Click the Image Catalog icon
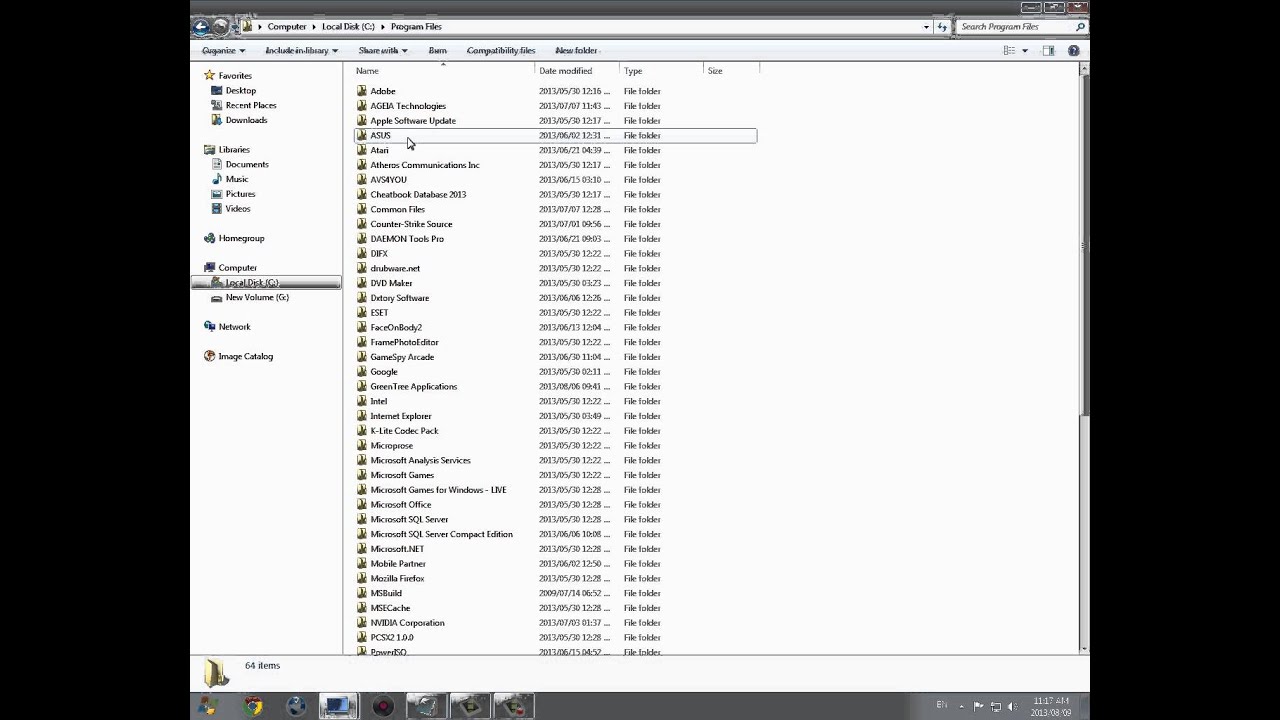 point(209,356)
